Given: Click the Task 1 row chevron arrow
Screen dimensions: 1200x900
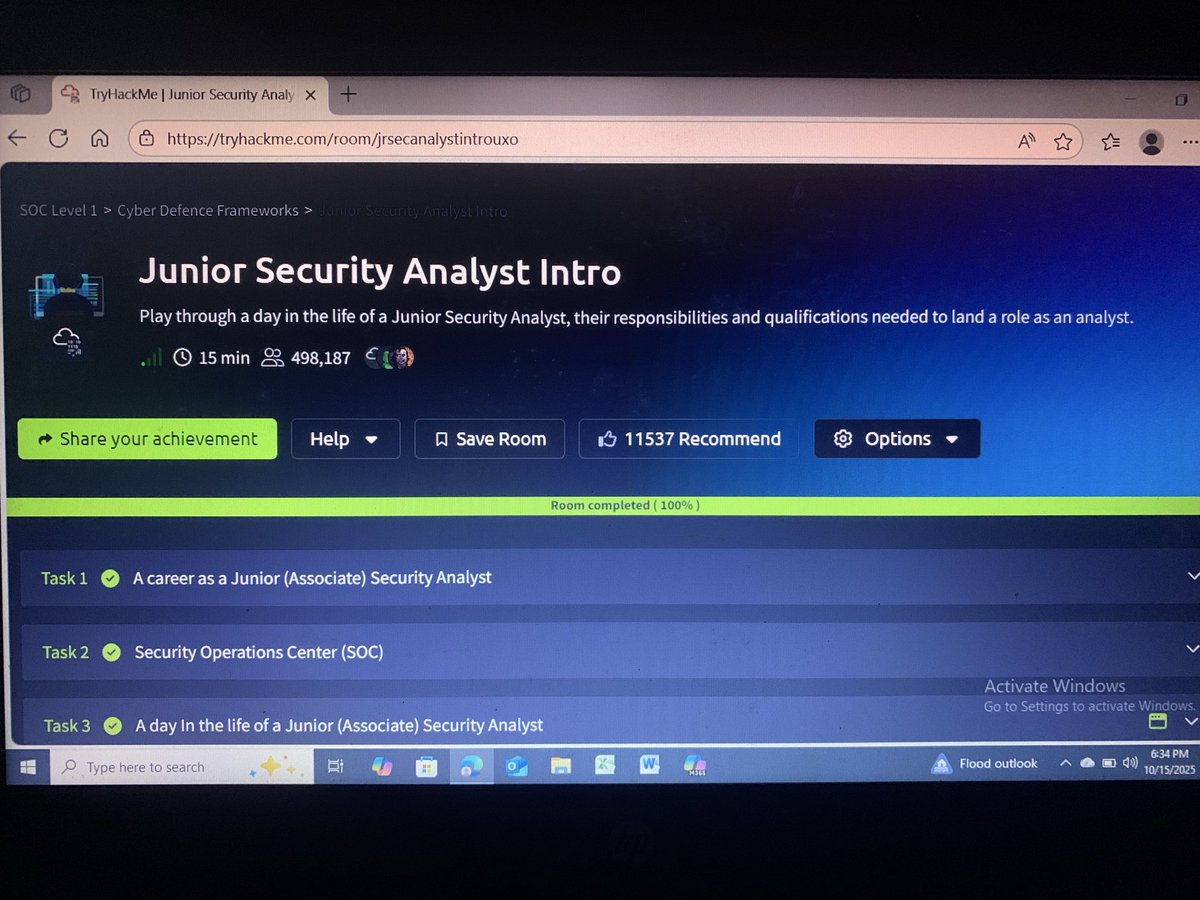Looking at the screenshot, I should click(x=1191, y=576).
